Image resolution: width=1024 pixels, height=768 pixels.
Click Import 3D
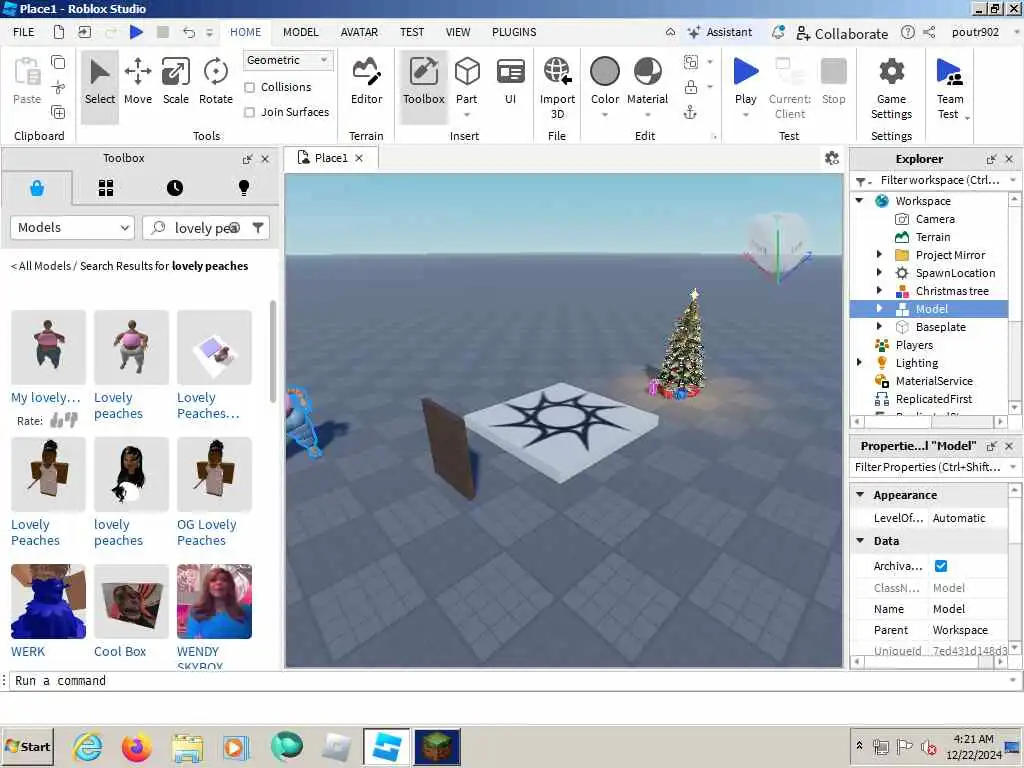(x=557, y=88)
